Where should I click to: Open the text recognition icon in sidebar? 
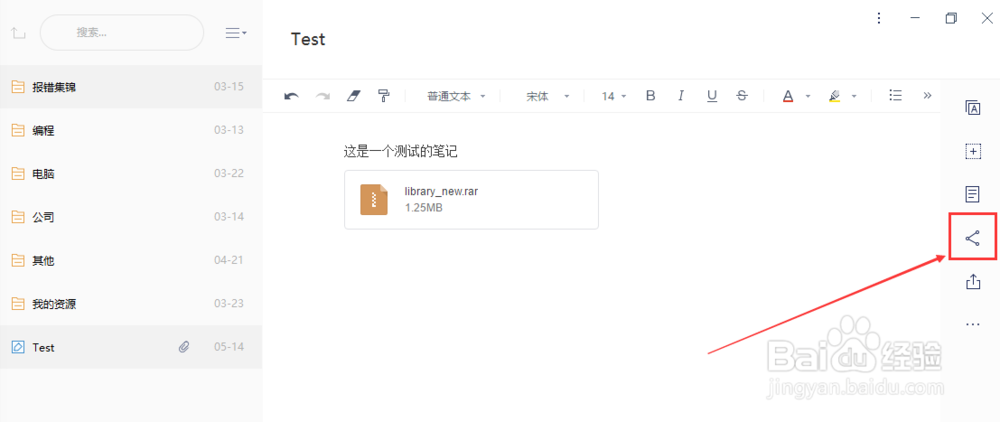[973, 108]
